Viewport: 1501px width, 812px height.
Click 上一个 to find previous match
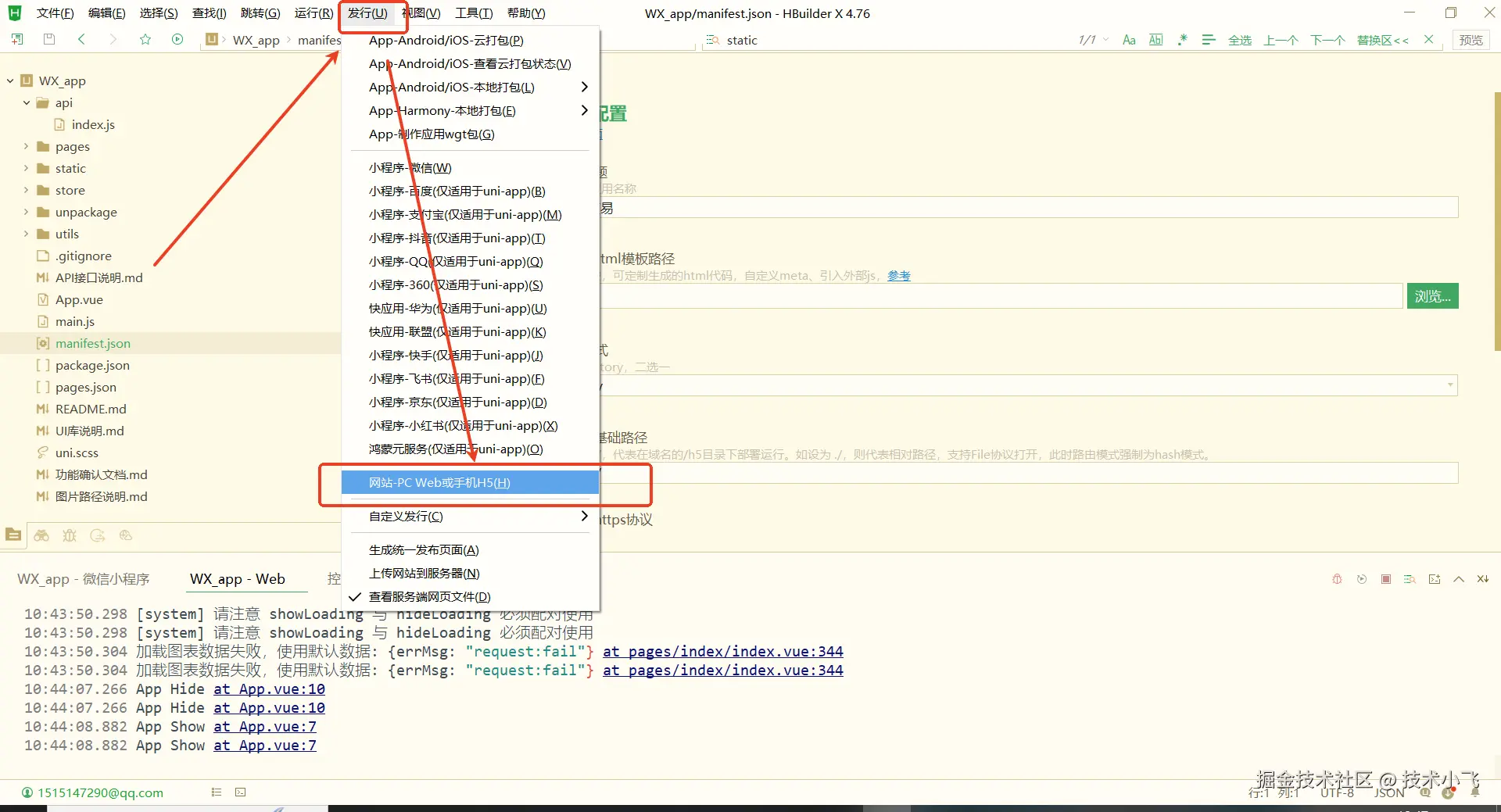click(1281, 40)
